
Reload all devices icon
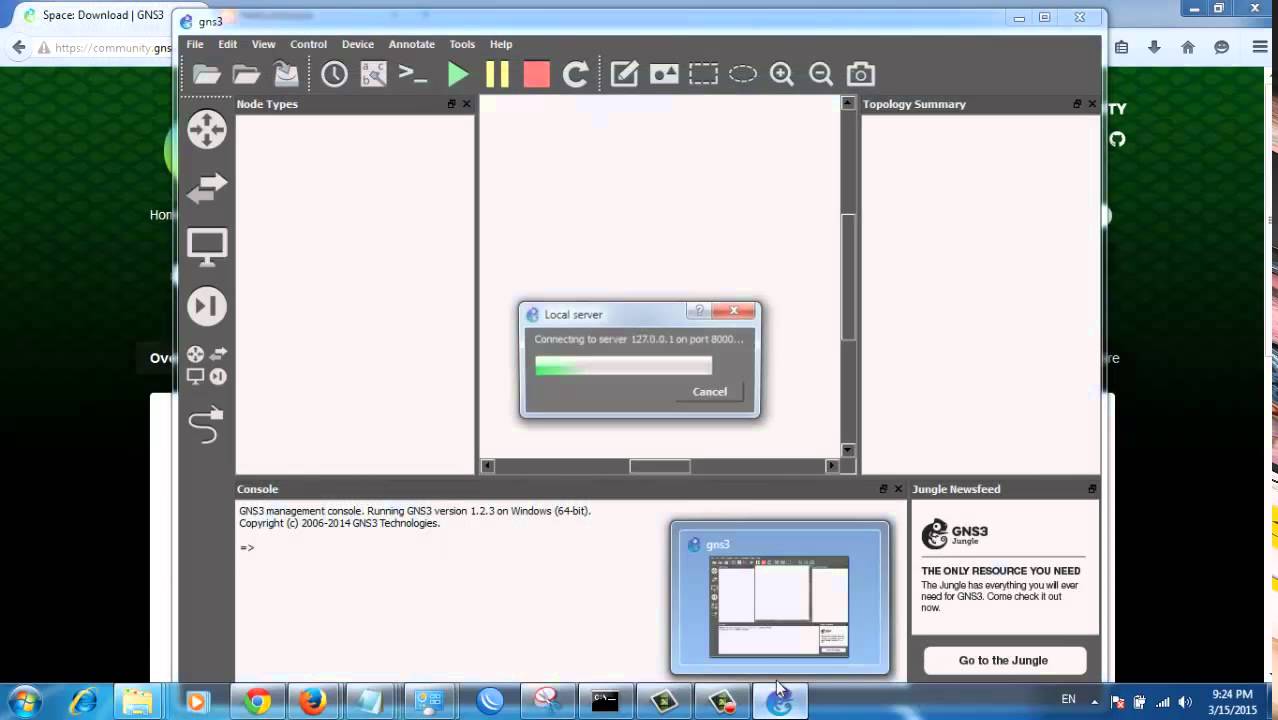[x=575, y=74]
